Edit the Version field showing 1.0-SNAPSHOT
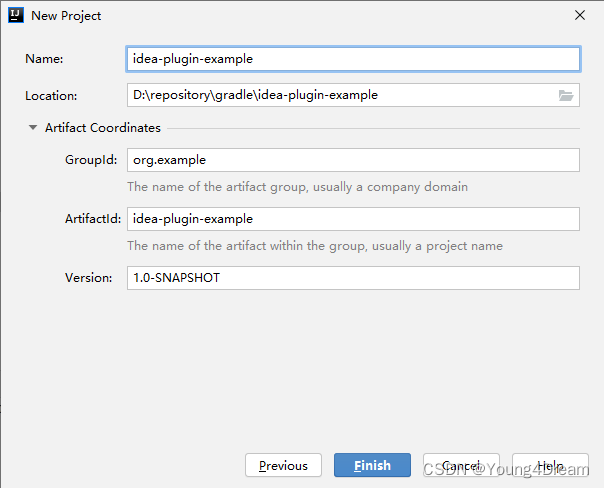The image size is (604, 488). point(353,278)
